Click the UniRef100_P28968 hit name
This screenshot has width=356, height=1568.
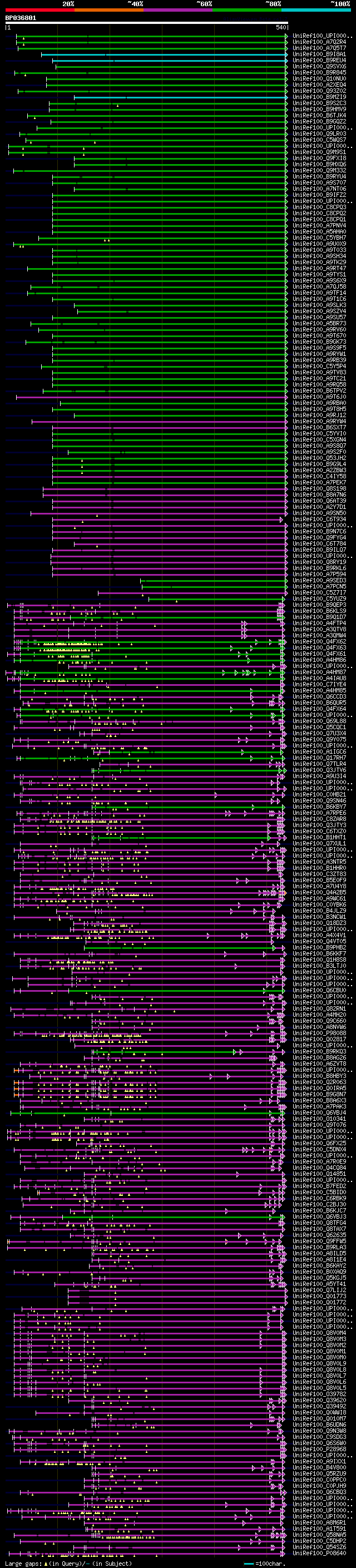pyautogui.click(x=319, y=1449)
